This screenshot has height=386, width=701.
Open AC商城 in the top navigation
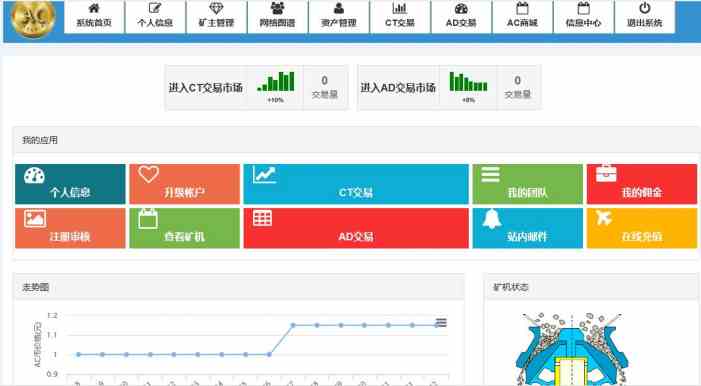(x=522, y=17)
